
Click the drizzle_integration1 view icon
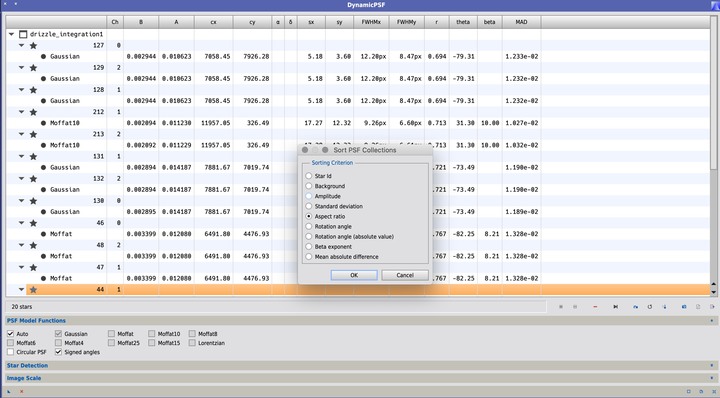[23, 34]
